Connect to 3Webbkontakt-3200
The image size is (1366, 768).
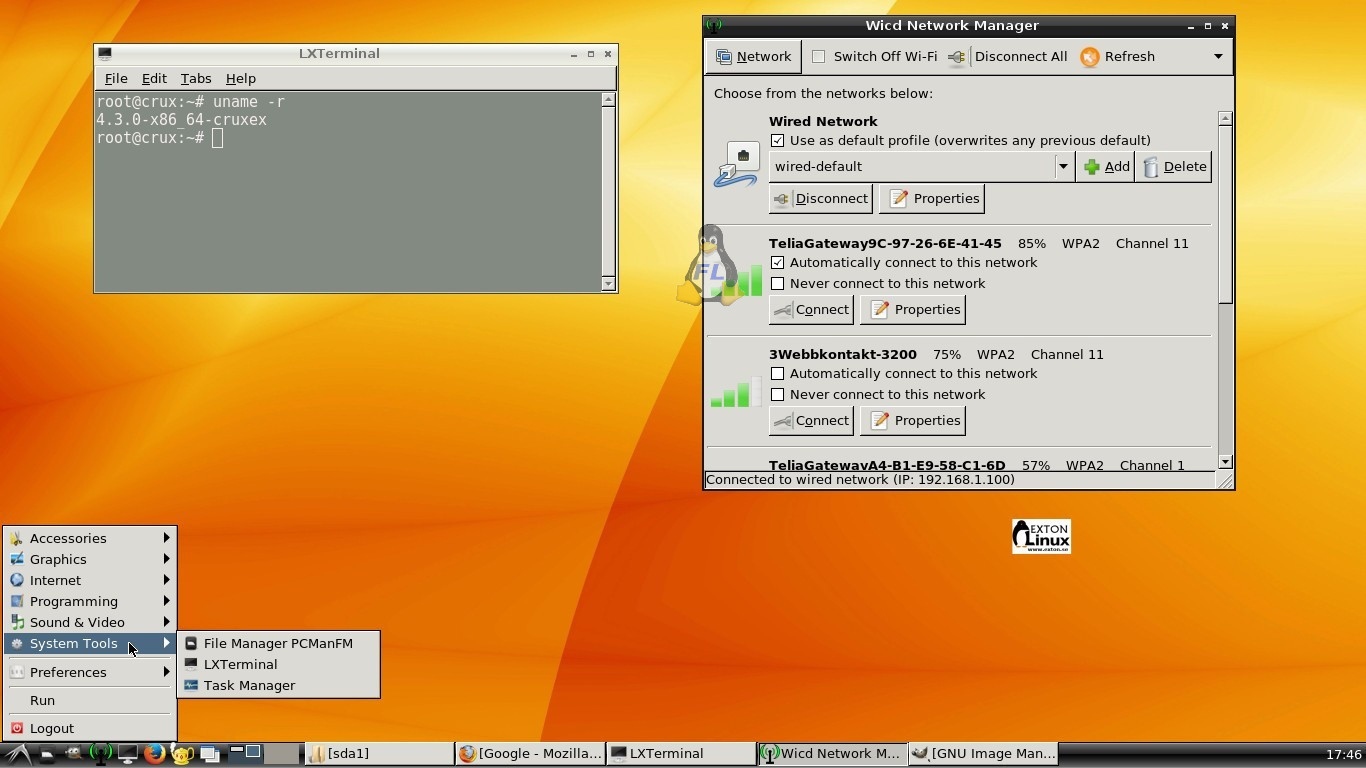(x=811, y=420)
